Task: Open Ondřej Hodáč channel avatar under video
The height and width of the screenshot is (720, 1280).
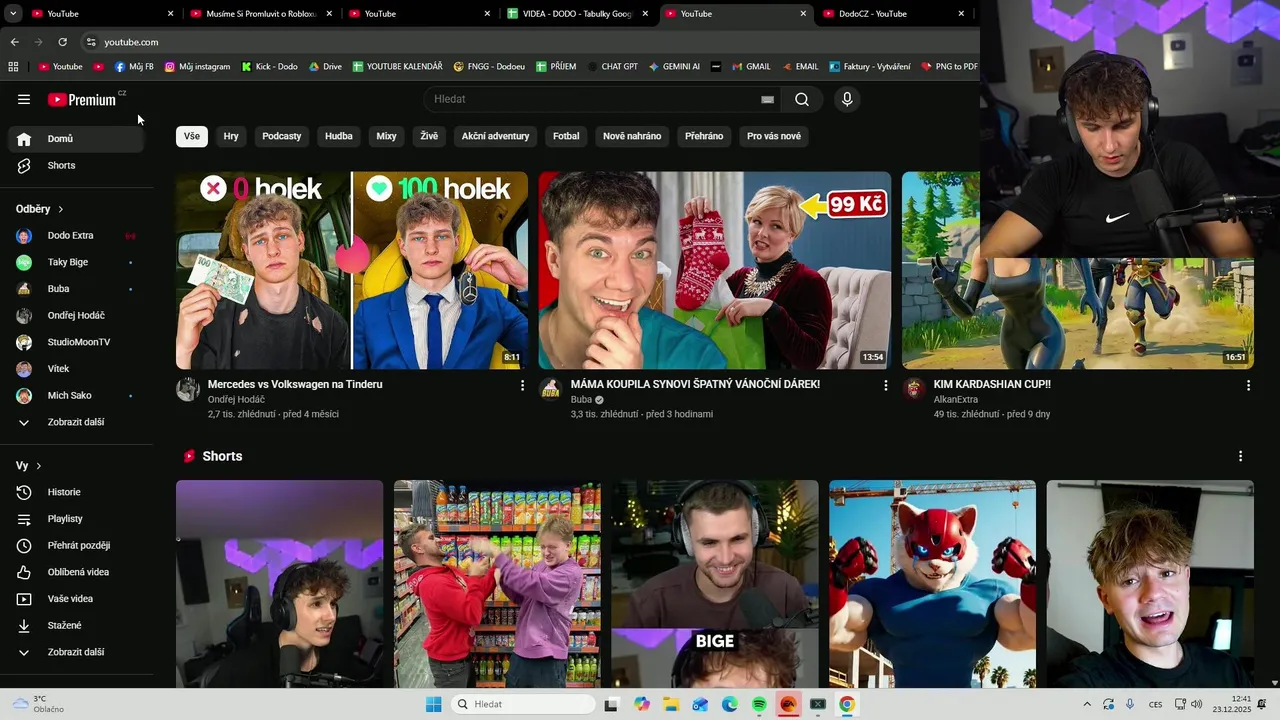Action: (188, 389)
